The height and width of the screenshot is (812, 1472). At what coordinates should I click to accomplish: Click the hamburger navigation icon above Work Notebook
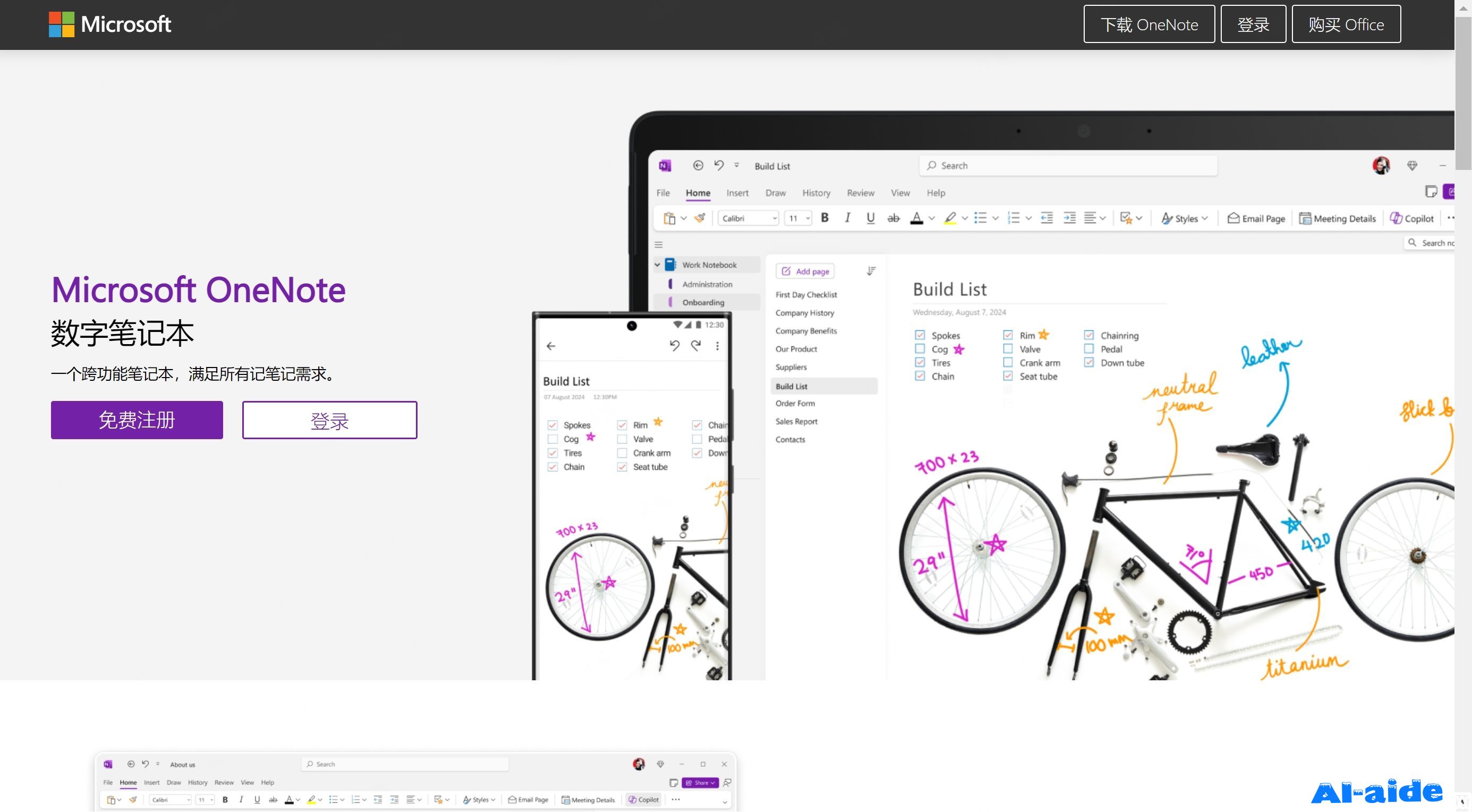coord(658,245)
